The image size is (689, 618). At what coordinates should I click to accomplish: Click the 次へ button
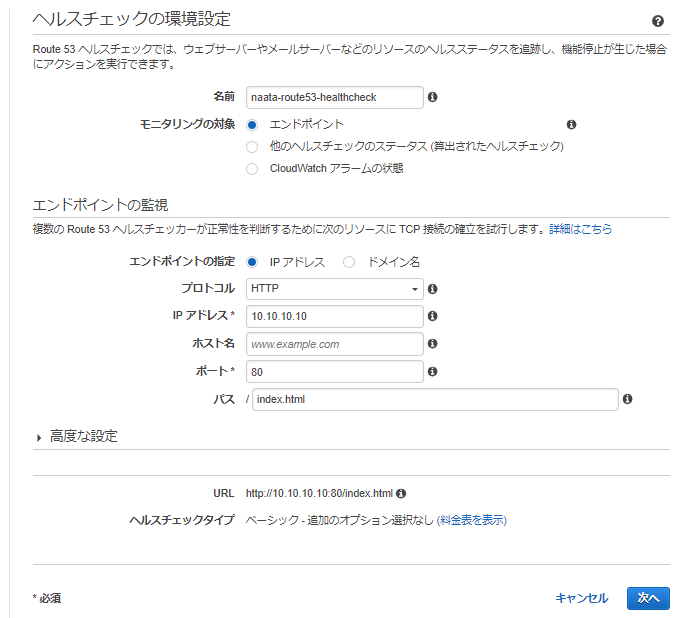tap(648, 598)
